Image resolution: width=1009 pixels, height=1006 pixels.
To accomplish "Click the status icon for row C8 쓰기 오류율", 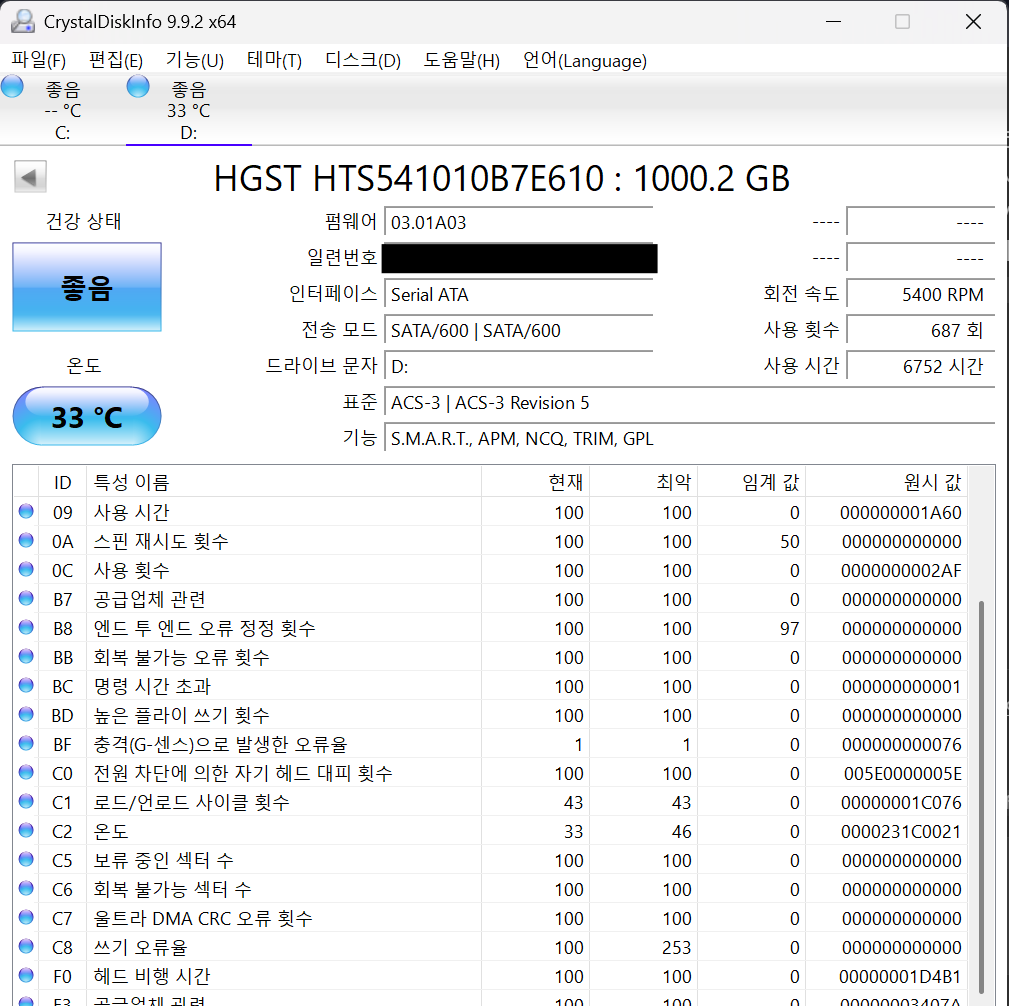I will (x=26, y=945).
